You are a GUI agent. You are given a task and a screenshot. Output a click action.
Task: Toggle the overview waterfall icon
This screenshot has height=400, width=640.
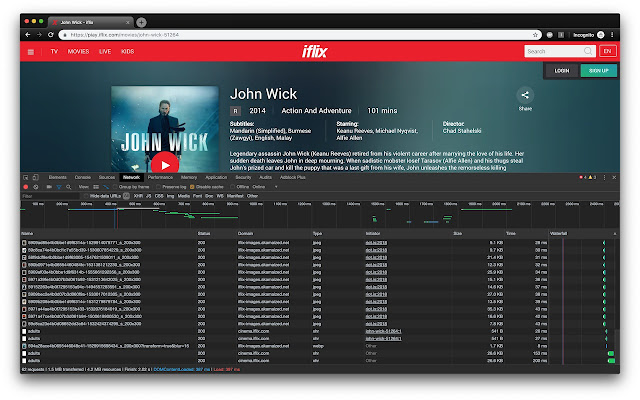click(106, 187)
